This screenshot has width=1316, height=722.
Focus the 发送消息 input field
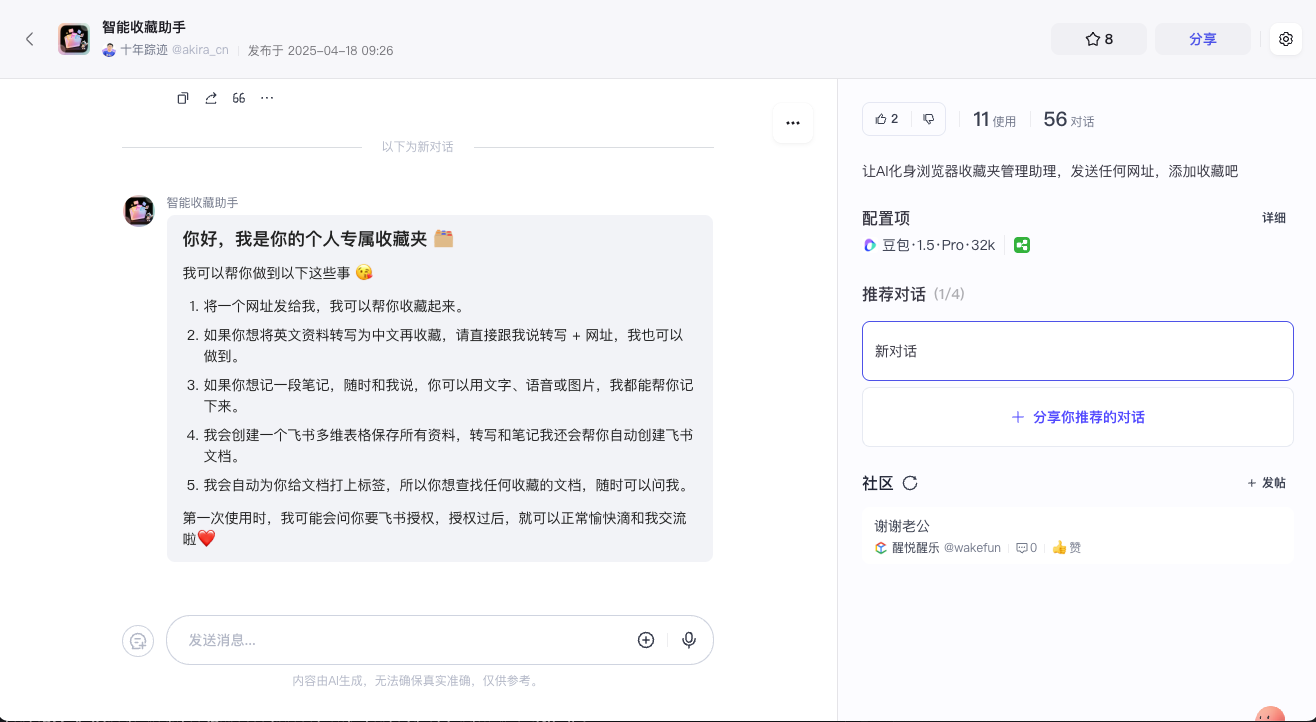click(x=400, y=640)
